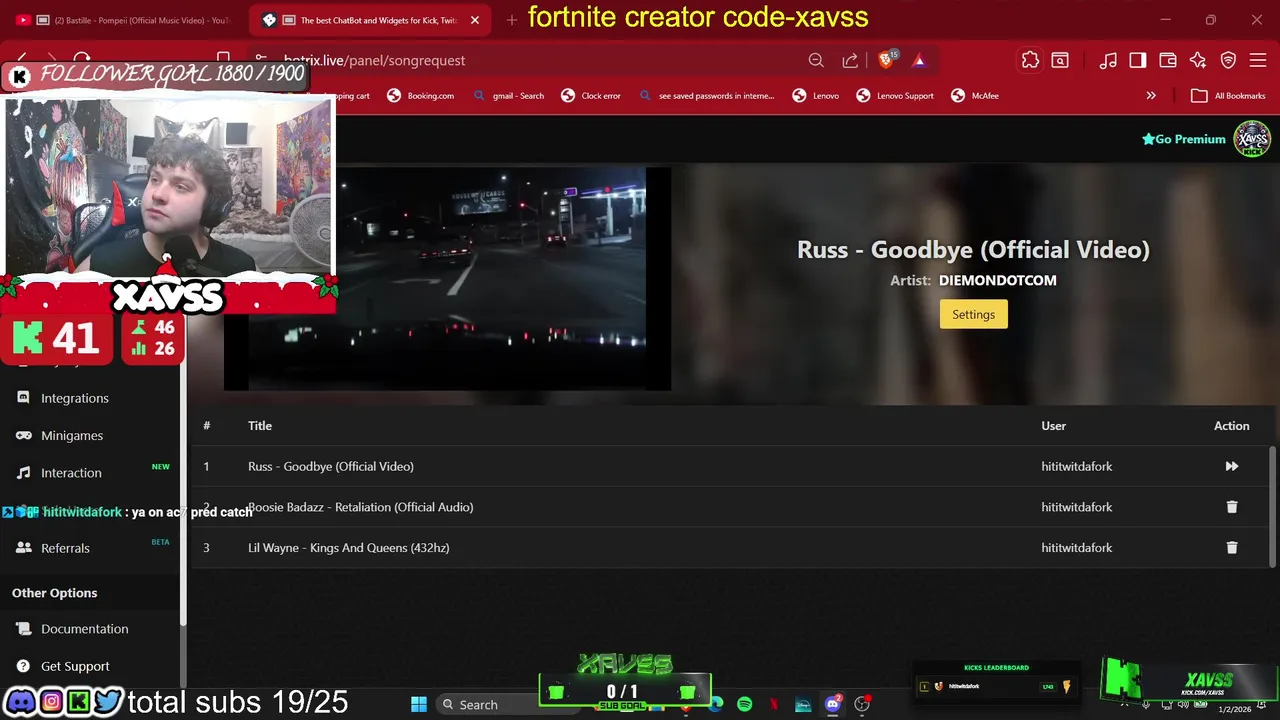1280x720 pixels.
Task: Click the song list vertical scrollbar
Action: (1273, 505)
